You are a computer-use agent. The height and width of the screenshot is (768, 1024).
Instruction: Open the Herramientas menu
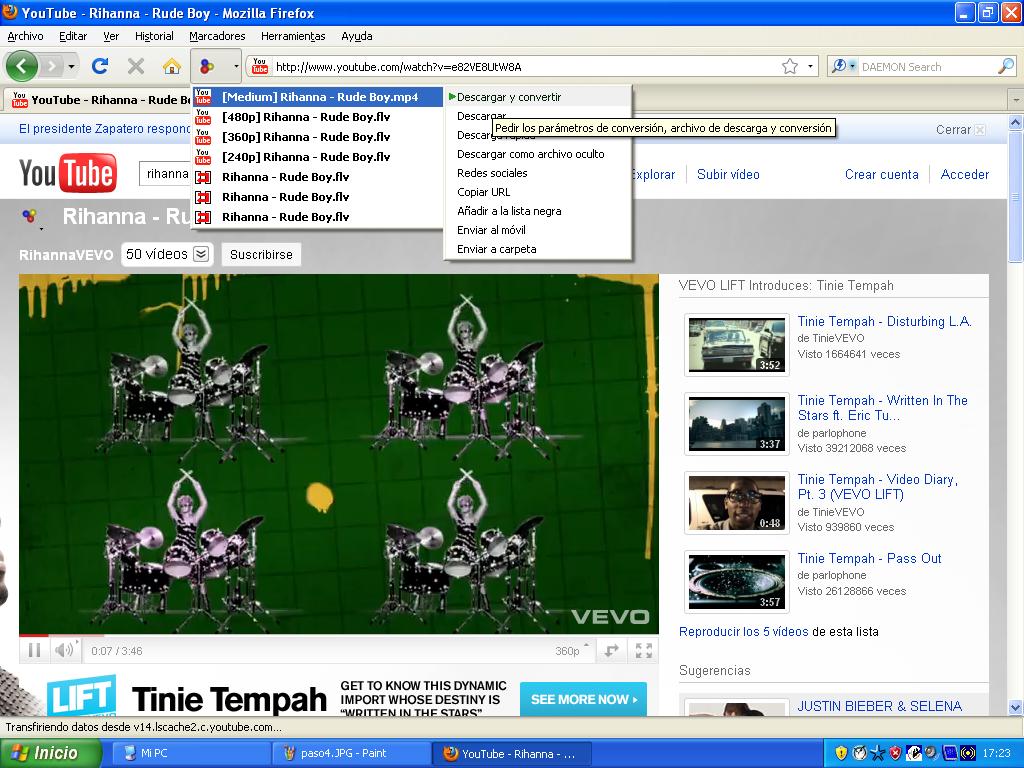tap(293, 37)
